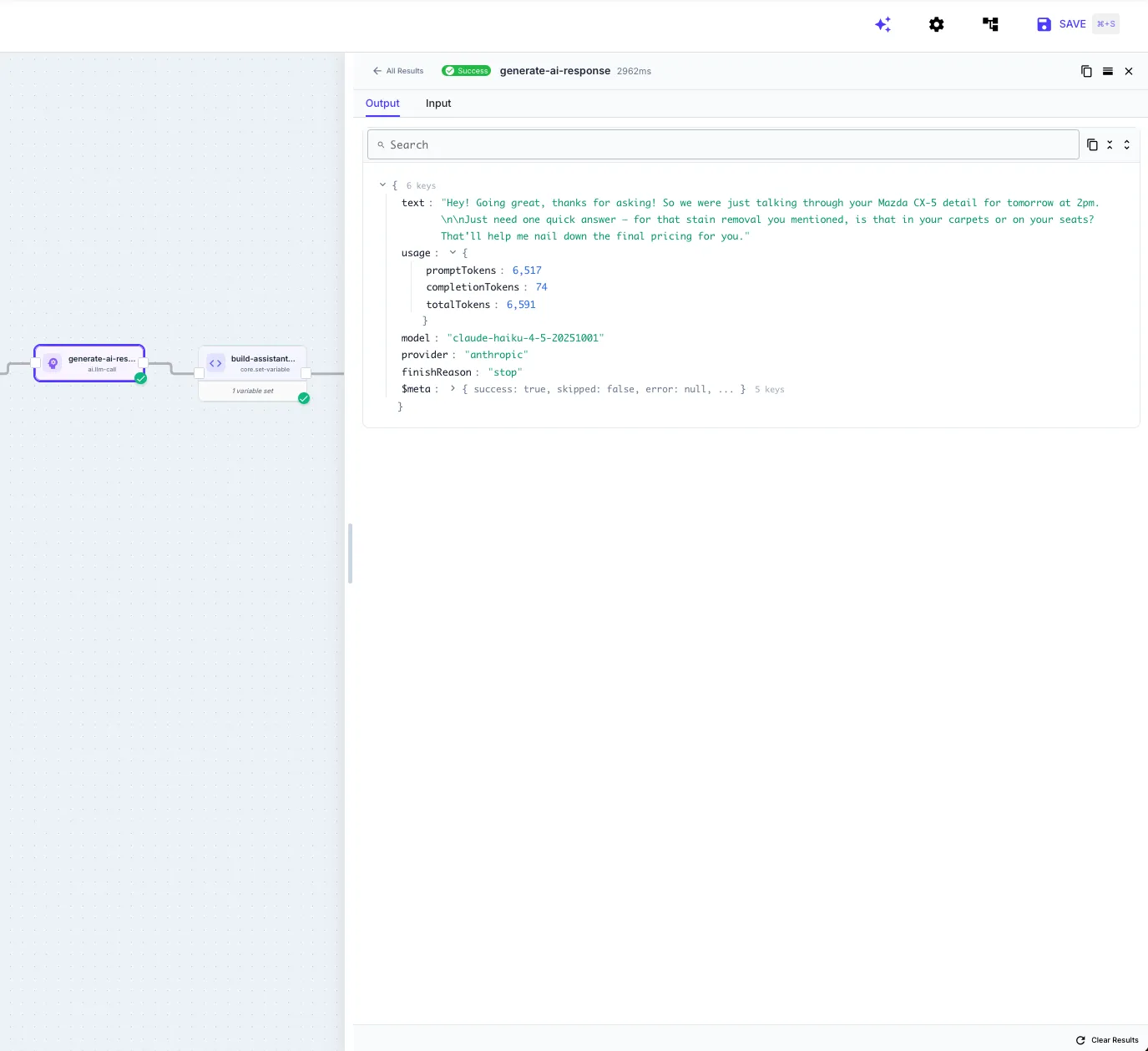Viewport: 1148px width, 1051px height.
Task: Focus the output Search field
Action: pos(723,144)
